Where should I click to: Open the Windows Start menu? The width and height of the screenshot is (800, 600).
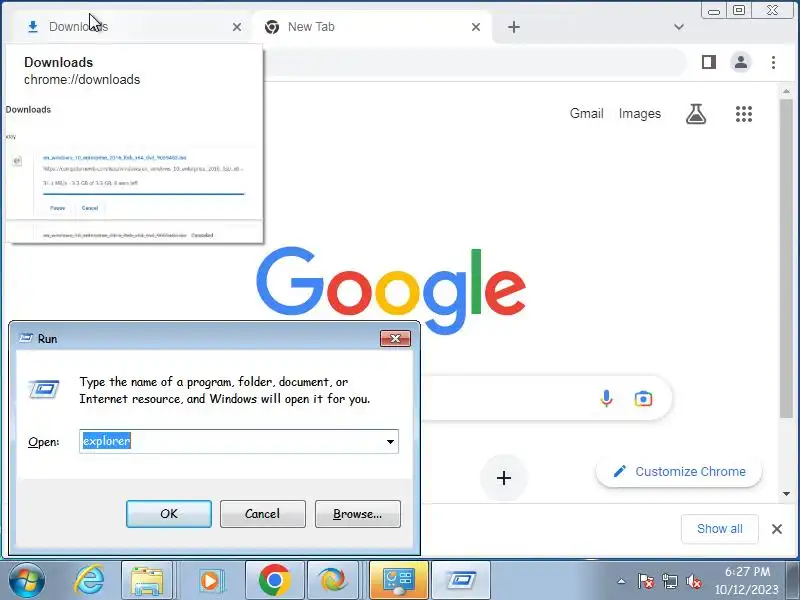point(26,581)
